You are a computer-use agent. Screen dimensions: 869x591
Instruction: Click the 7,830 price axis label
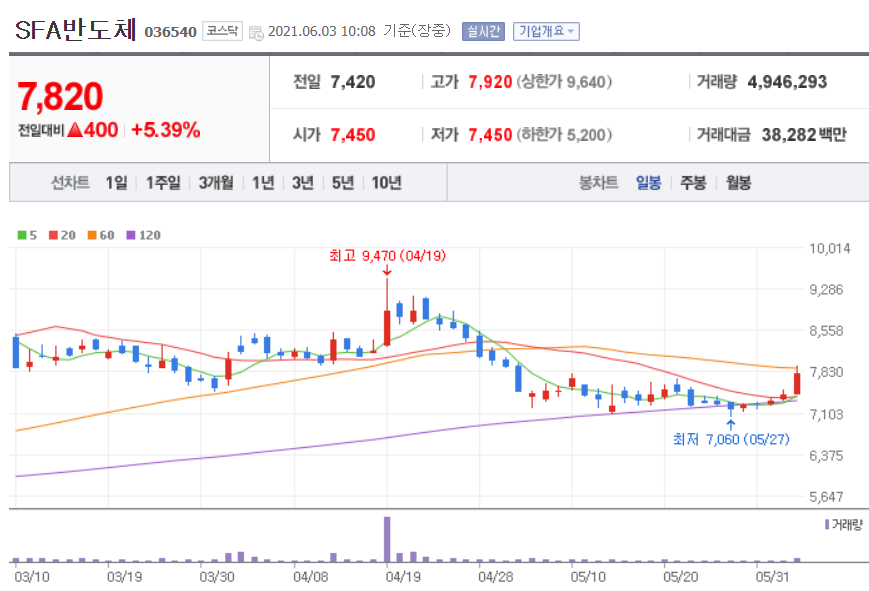(x=826, y=372)
